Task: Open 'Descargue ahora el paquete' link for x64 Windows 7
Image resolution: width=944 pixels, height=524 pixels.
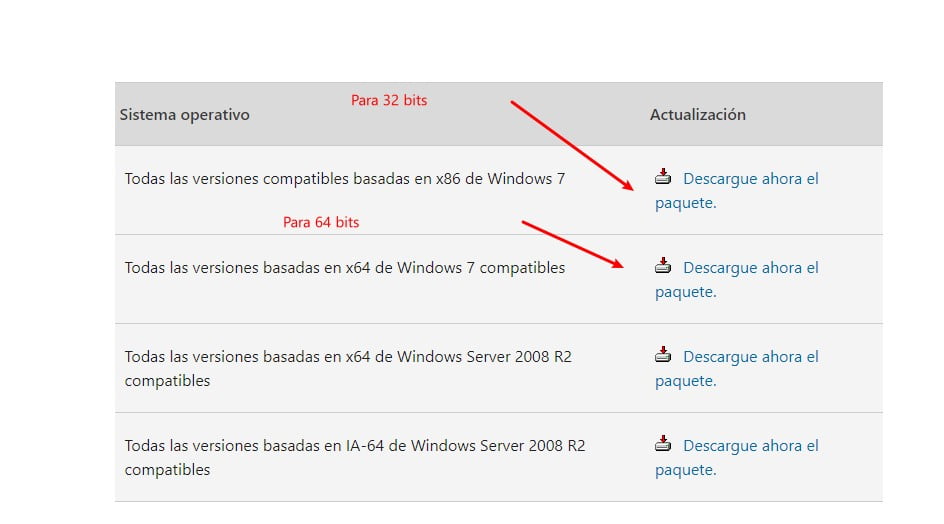Action: 737,279
